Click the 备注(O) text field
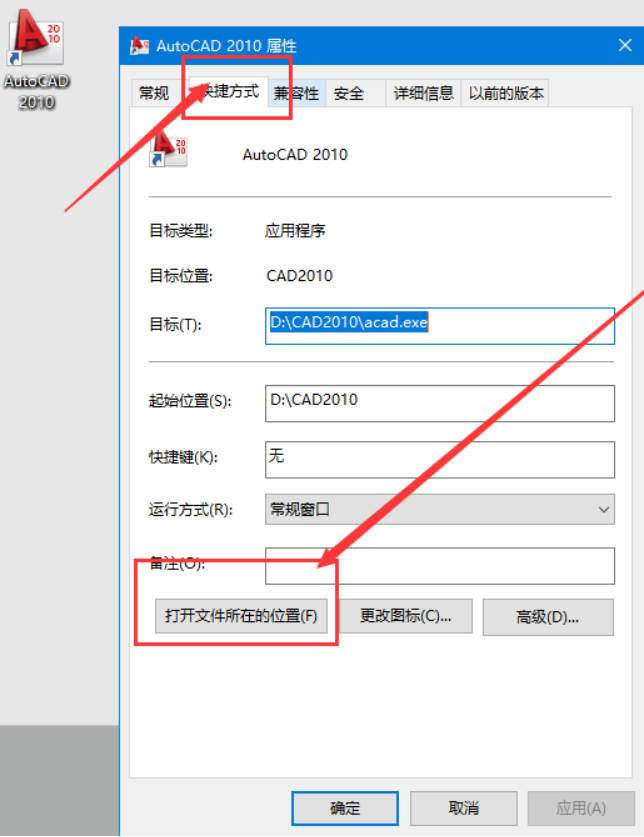Image resolution: width=644 pixels, height=837 pixels. pyautogui.click(x=439, y=565)
